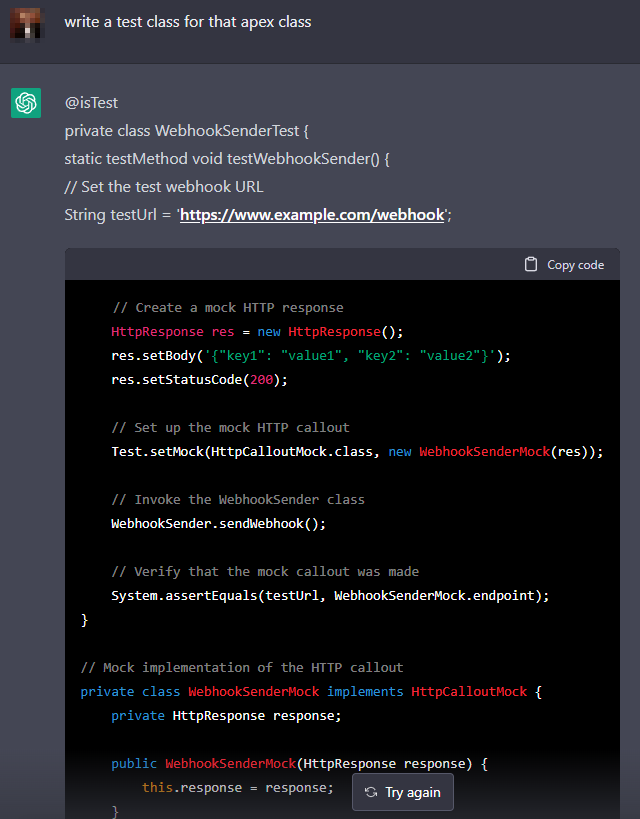This screenshot has width=640, height=819.
Task: Click the comment "// Set the test webhook URL"
Action: (x=164, y=186)
